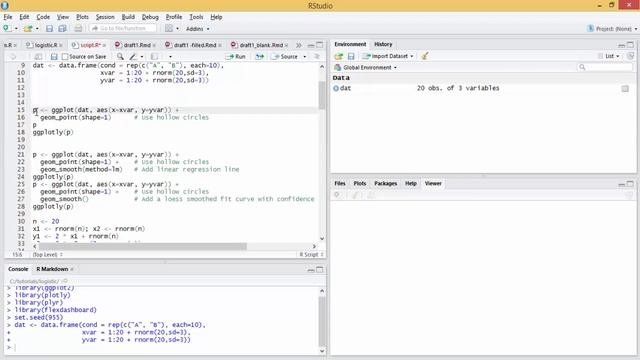Click the Go to file/function field

pyautogui.click(x=123, y=29)
